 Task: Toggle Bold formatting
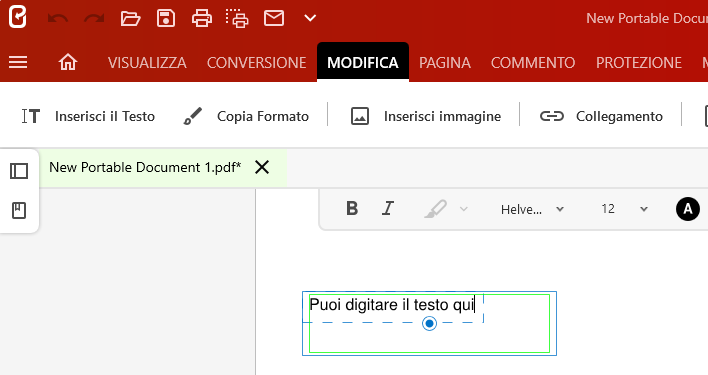tap(352, 208)
